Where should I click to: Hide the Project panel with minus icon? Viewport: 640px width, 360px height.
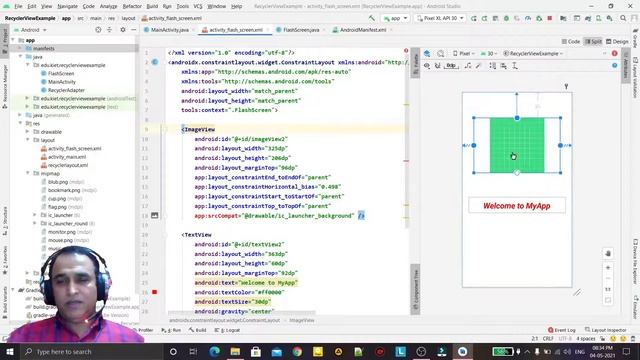133,30
